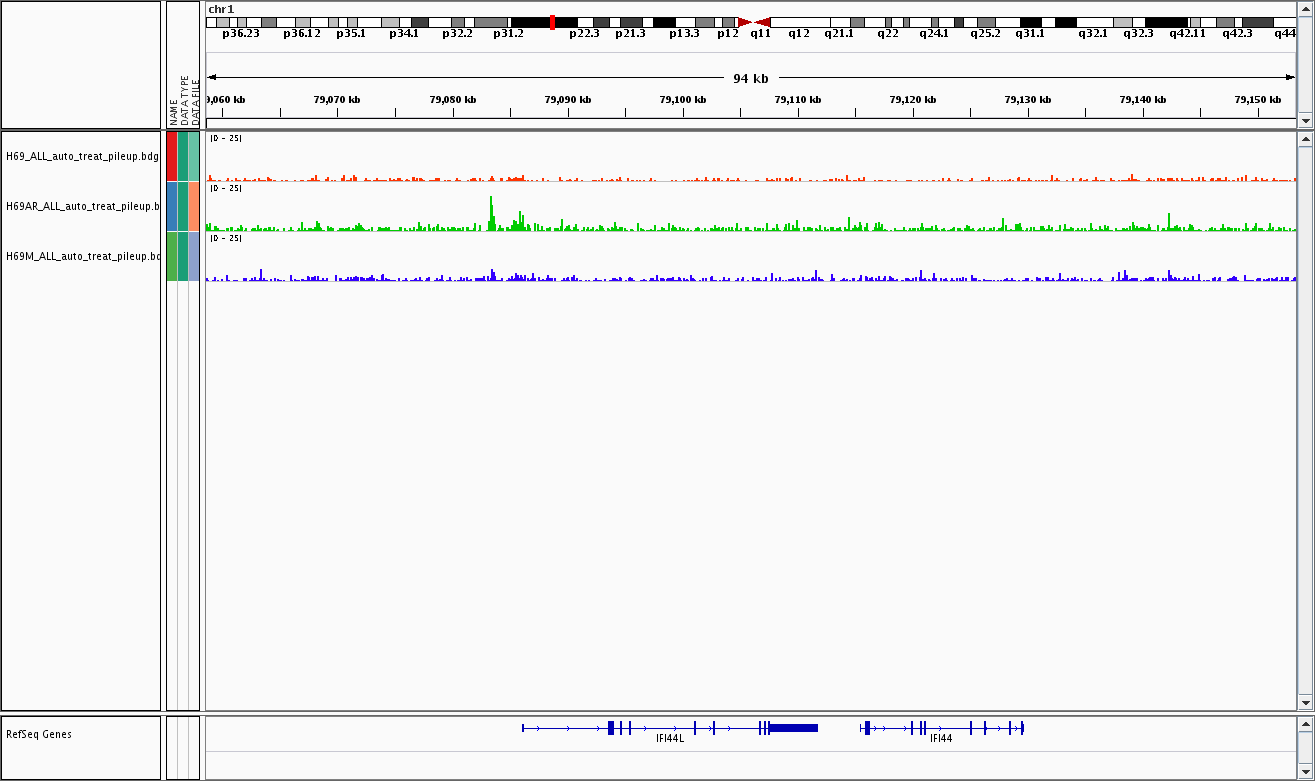Click the RefSeq Genes track label

point(39,734)
